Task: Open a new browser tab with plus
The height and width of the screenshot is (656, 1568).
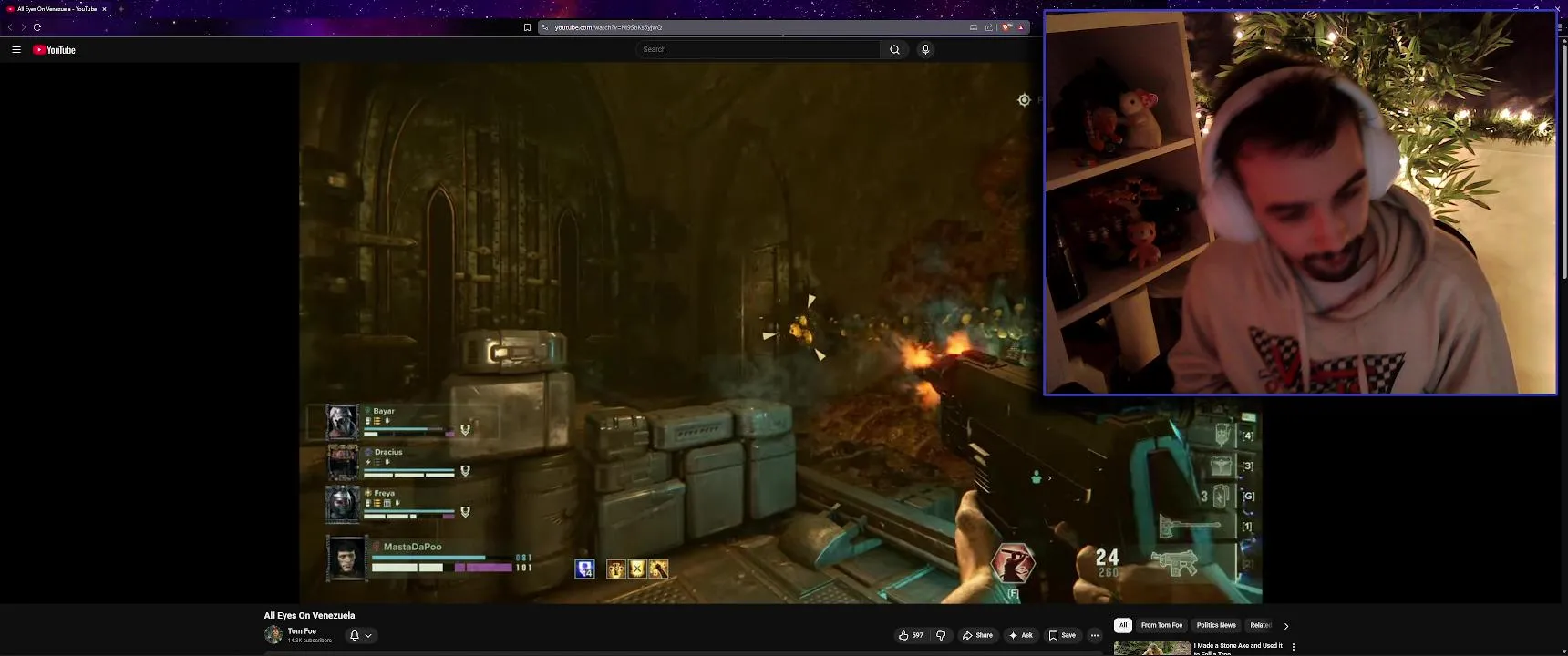Action: [x=120, y=9]
